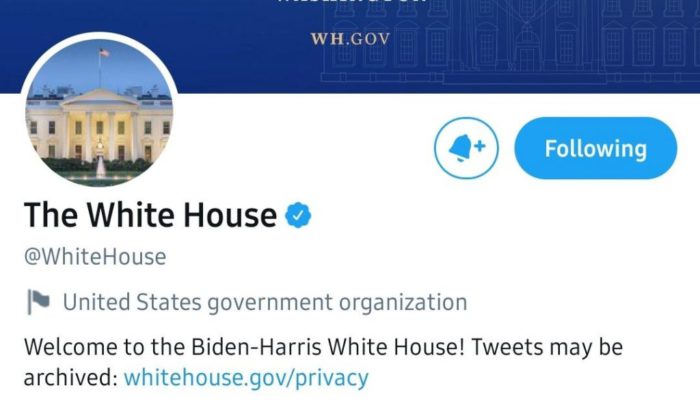Click the government organization flag icon

(37, 301)
